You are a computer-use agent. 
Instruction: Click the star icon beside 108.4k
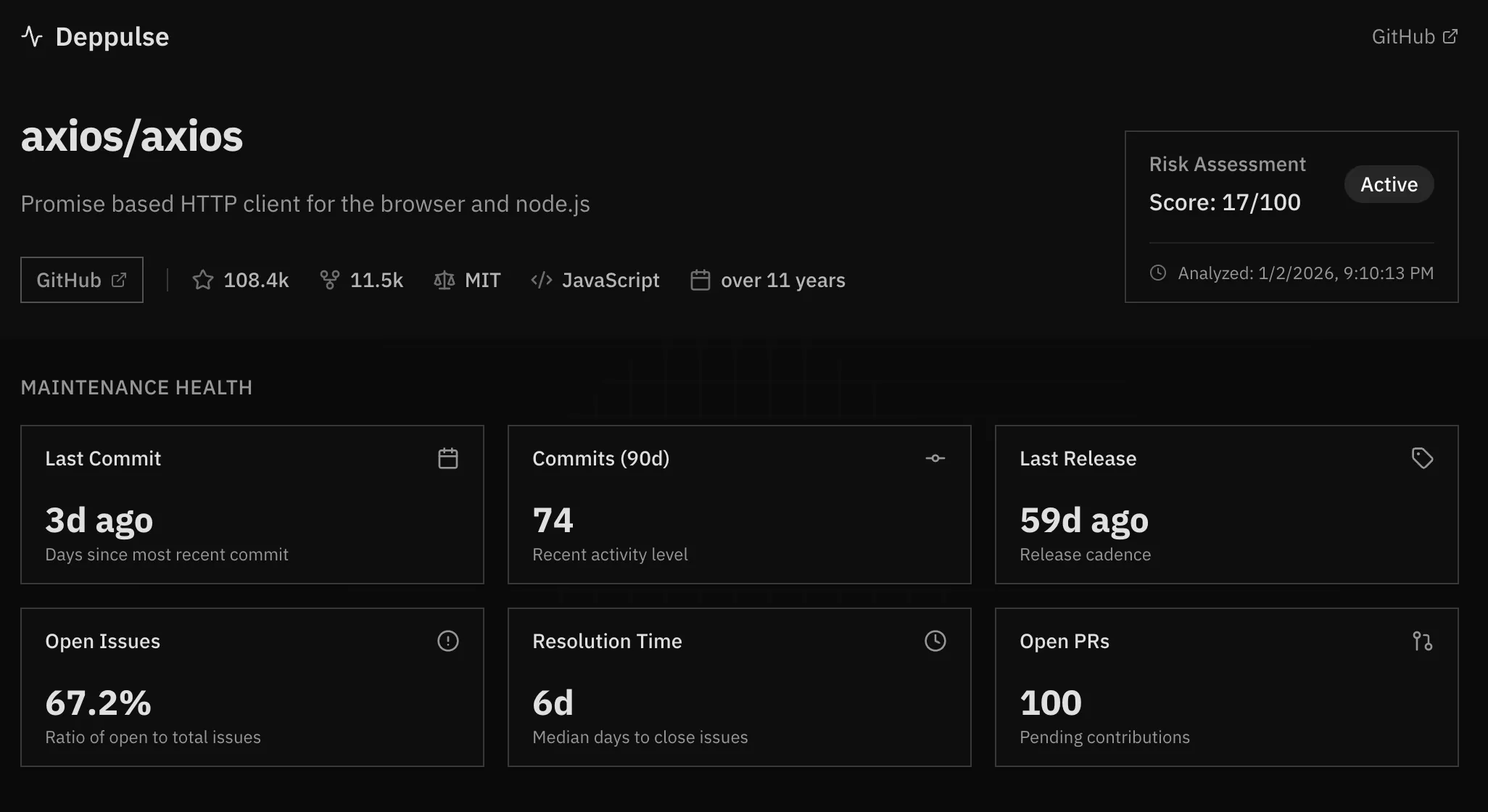pyautogui.click(x=203, y=280)
